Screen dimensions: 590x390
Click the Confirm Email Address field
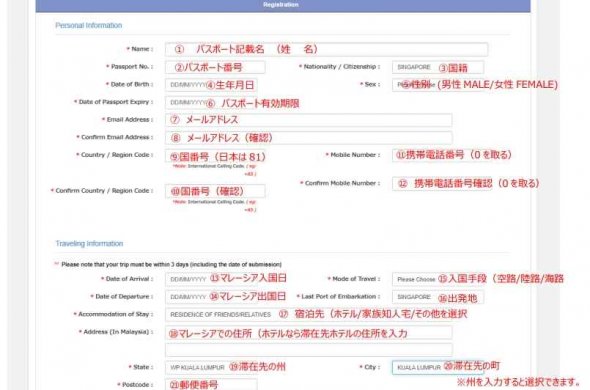tap(308, 138)
